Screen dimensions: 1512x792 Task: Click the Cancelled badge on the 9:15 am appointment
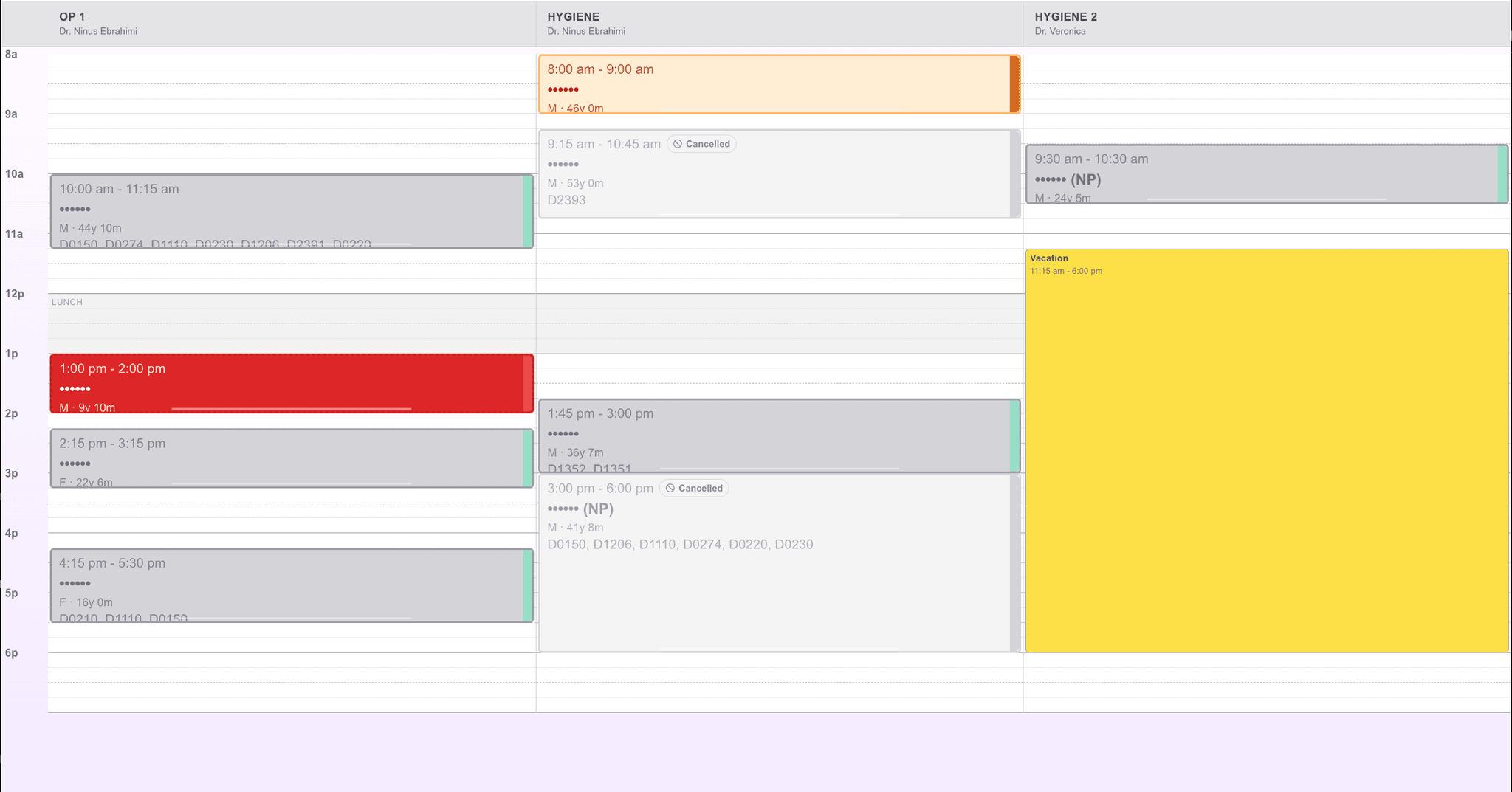coord(701,144)
